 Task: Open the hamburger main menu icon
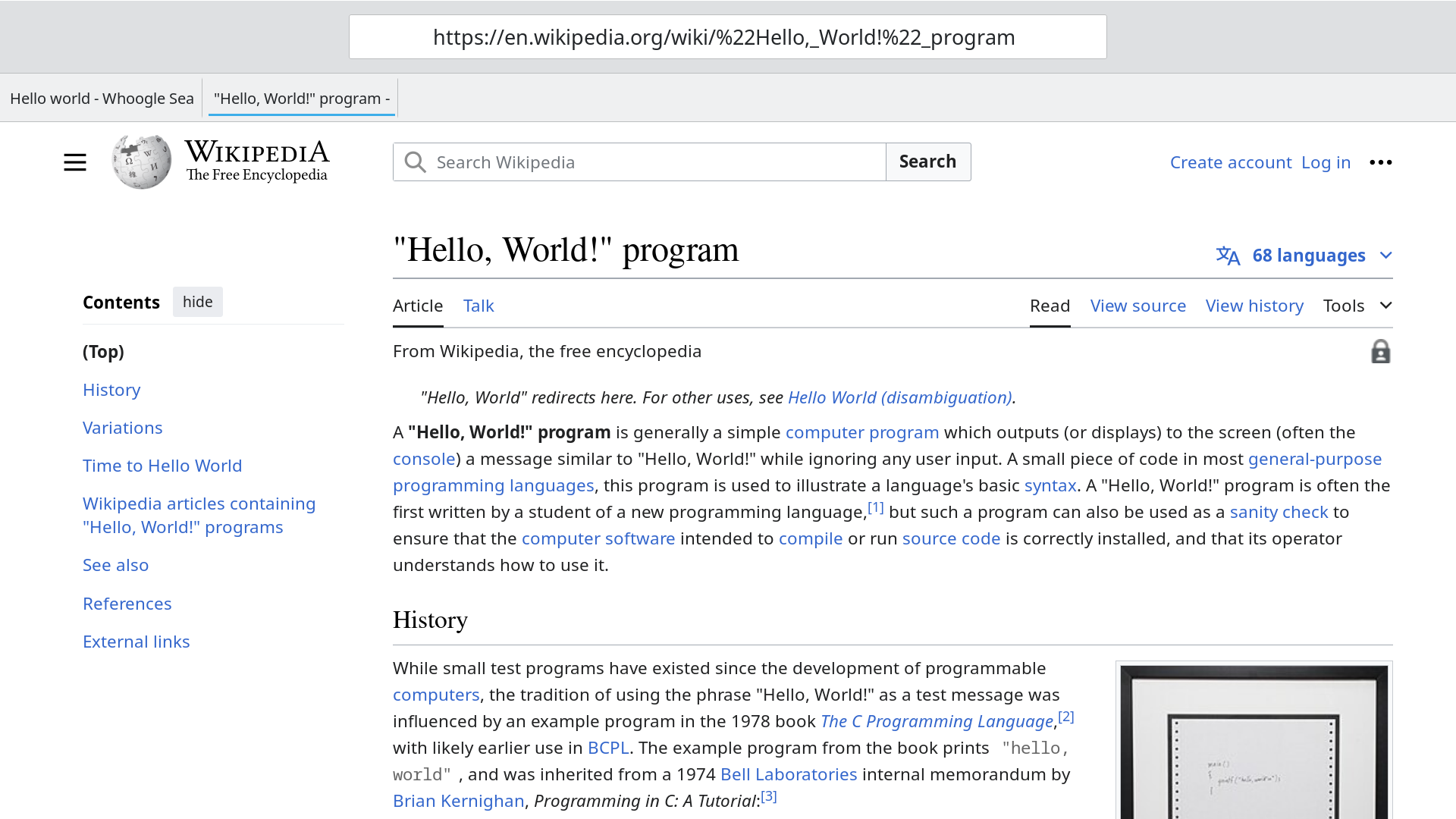(74, 162)
